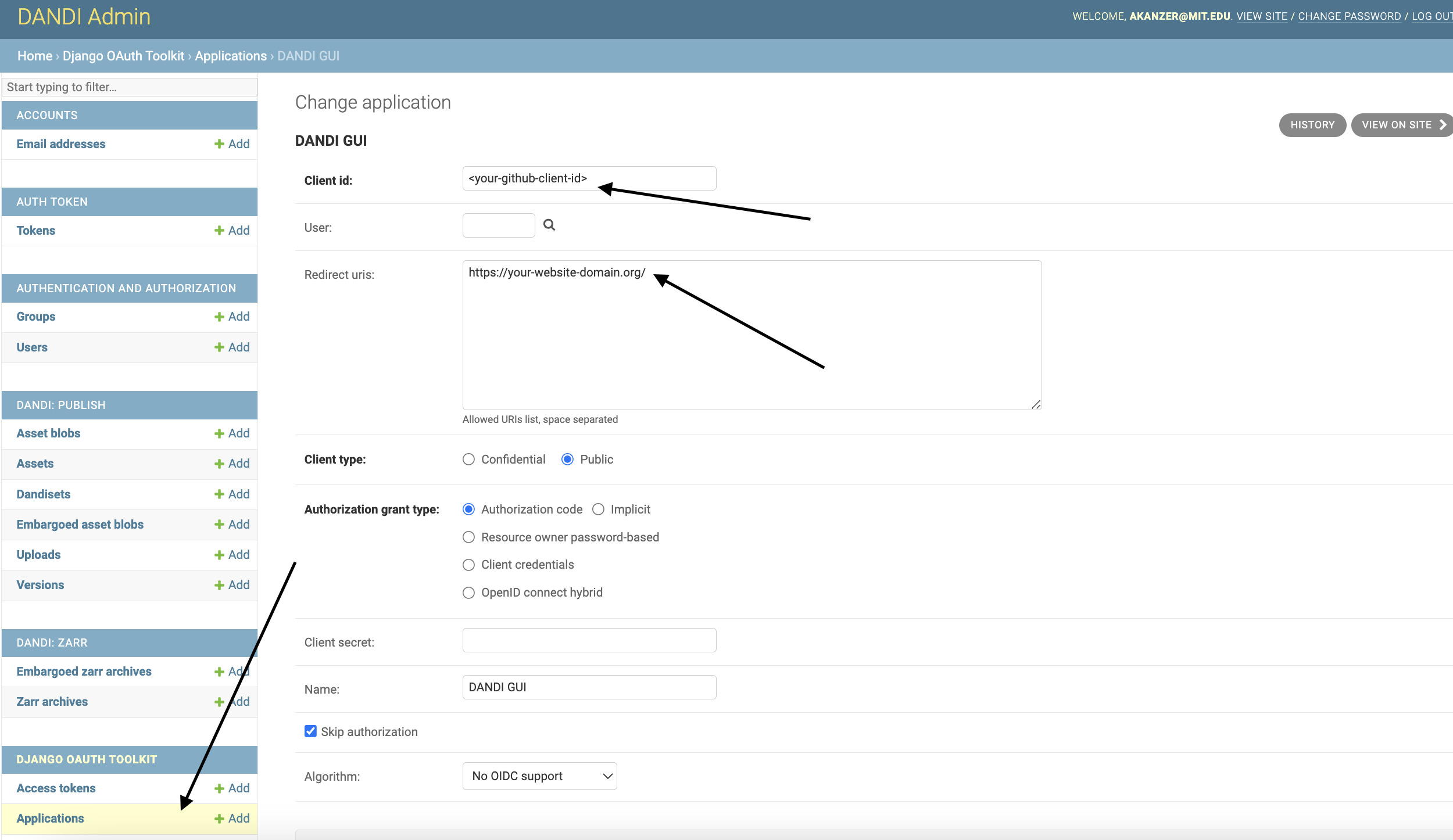Screen dimensions: 1453x840
Task: Click the Access tokens sidebar item
Action: pos(56,788)
